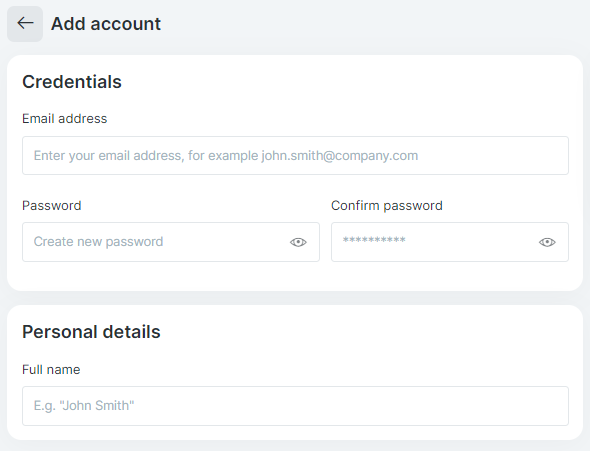Click the Confirm password label
The image size is (590, 451).
pos(386,206)
